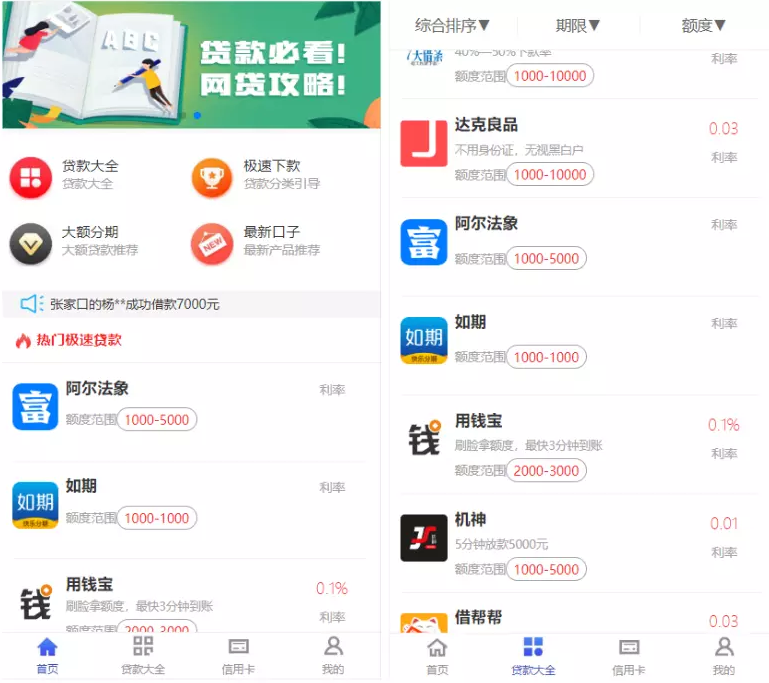Click the 达克良品 red app logo
Viewport: 769px width, 683px height.
coord(424,143)
